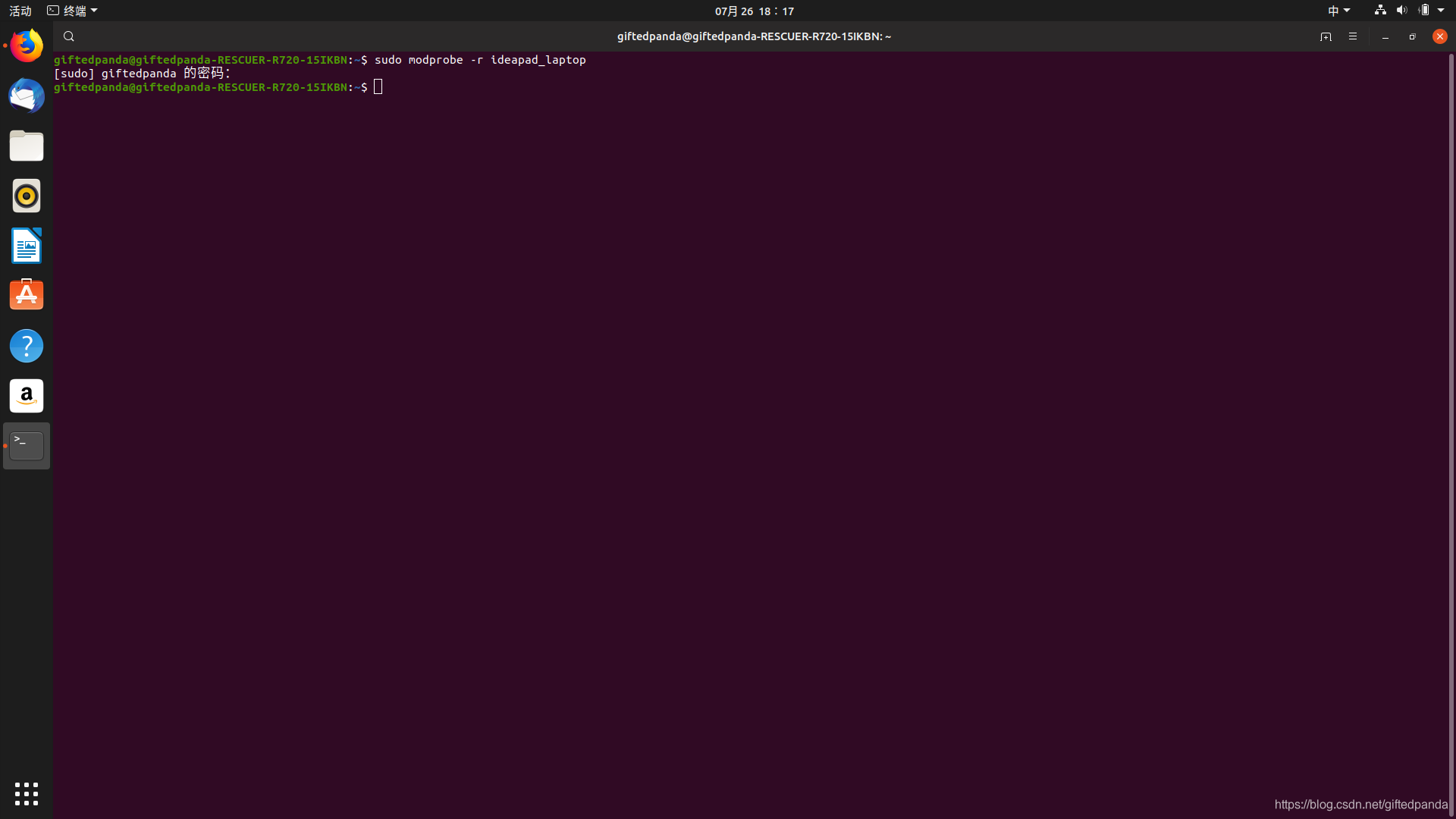Open the terminal hamburger menu
This screenshot has height=819, width=1456.
(1353, 36)
